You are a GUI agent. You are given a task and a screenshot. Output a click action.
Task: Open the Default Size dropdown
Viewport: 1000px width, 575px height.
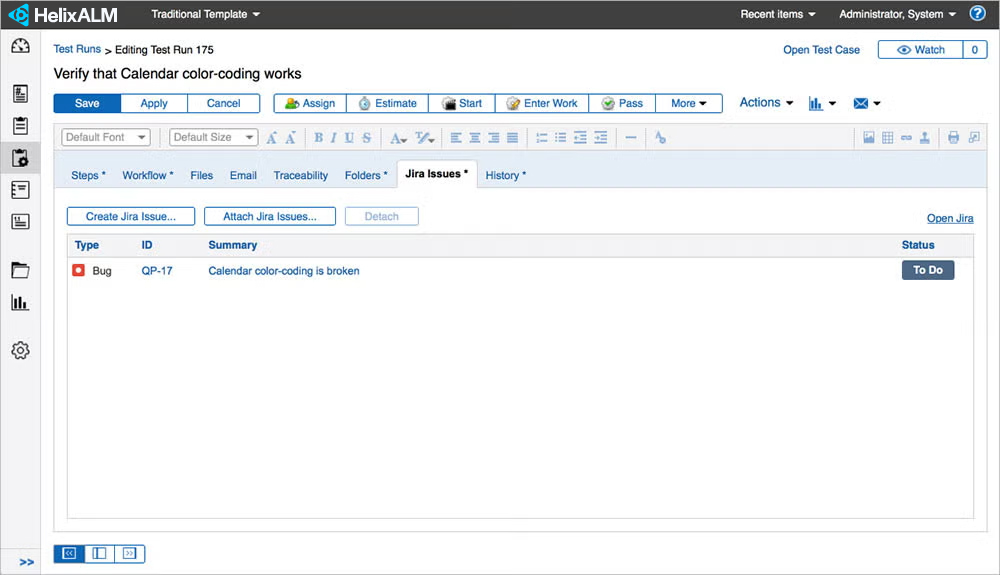point(214,137)
